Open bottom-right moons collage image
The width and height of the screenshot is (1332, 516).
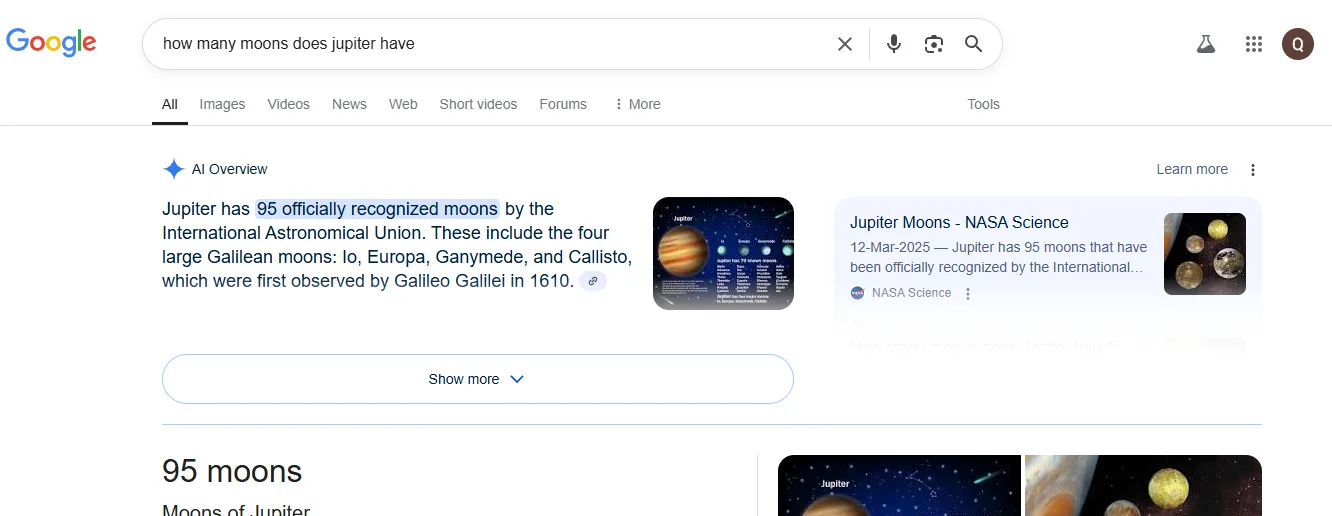click(1143, 486)
